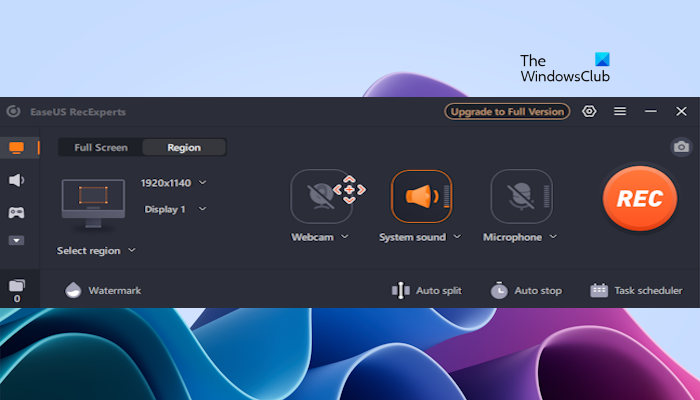Select the Full Screen tab
The height and width of the screenshot is (400, 700).
tap(101, 147)
